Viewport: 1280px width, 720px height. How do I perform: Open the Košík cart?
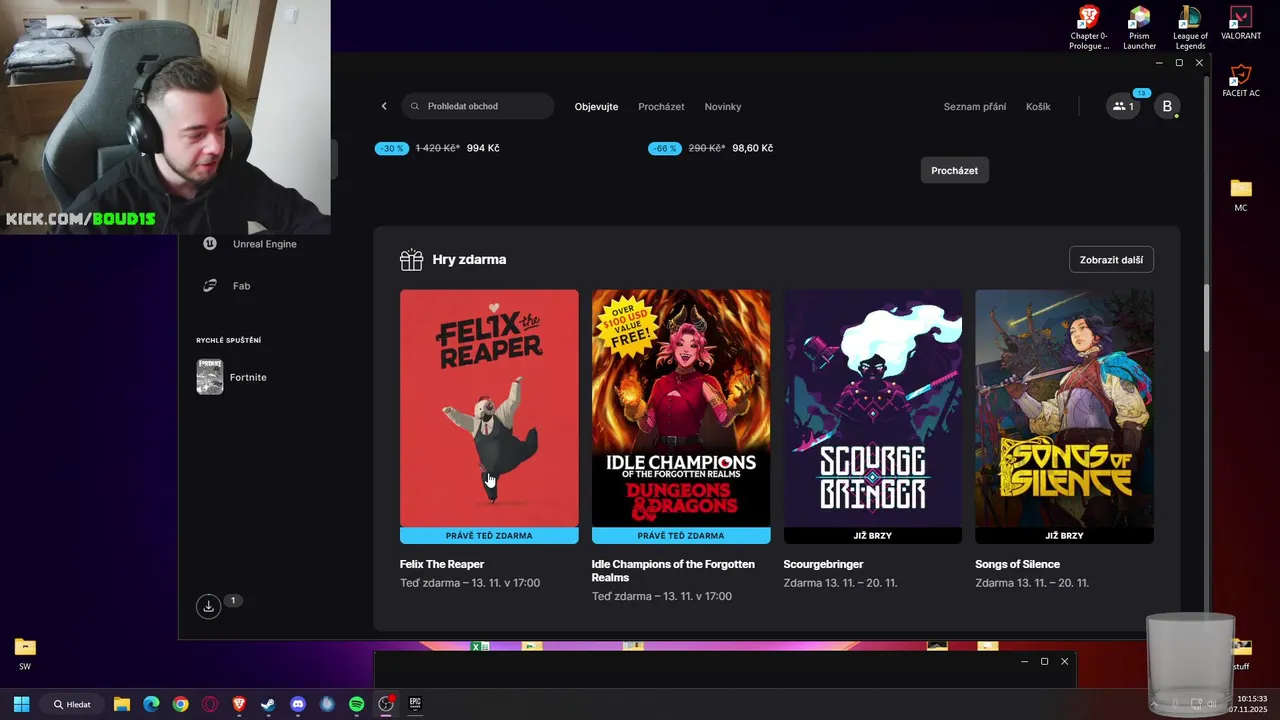[x=1038, y=106]
